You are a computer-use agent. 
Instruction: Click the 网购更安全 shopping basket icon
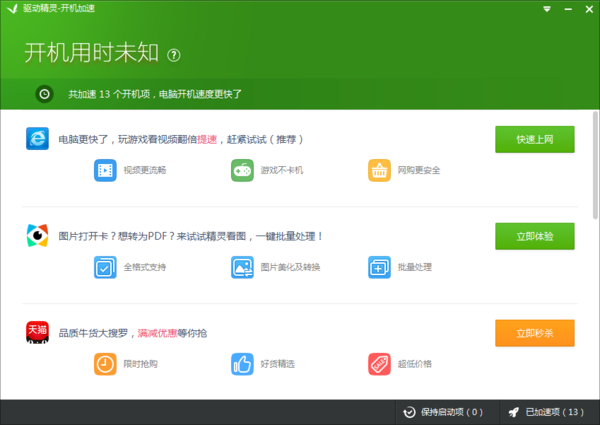click(x=379, y=170)
